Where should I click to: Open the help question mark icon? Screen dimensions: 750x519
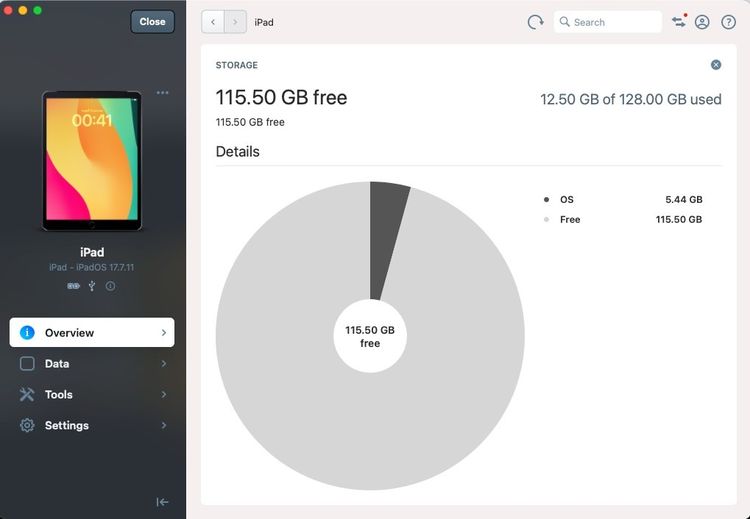728,22
